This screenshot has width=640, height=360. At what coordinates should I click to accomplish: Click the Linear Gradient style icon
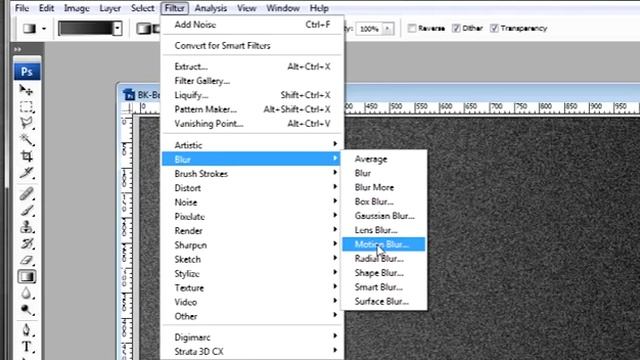143,29
